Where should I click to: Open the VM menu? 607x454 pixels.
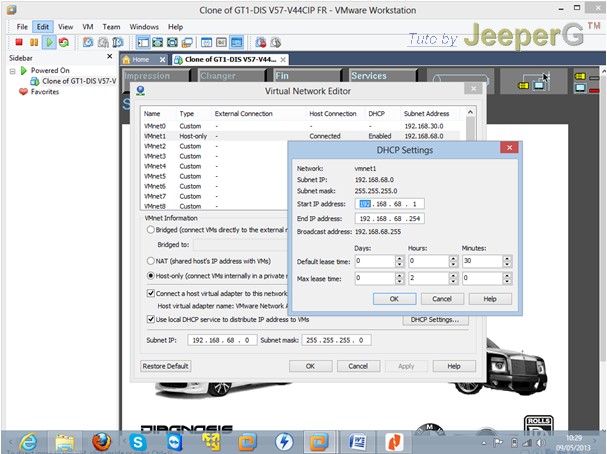[x=88, y=27]
